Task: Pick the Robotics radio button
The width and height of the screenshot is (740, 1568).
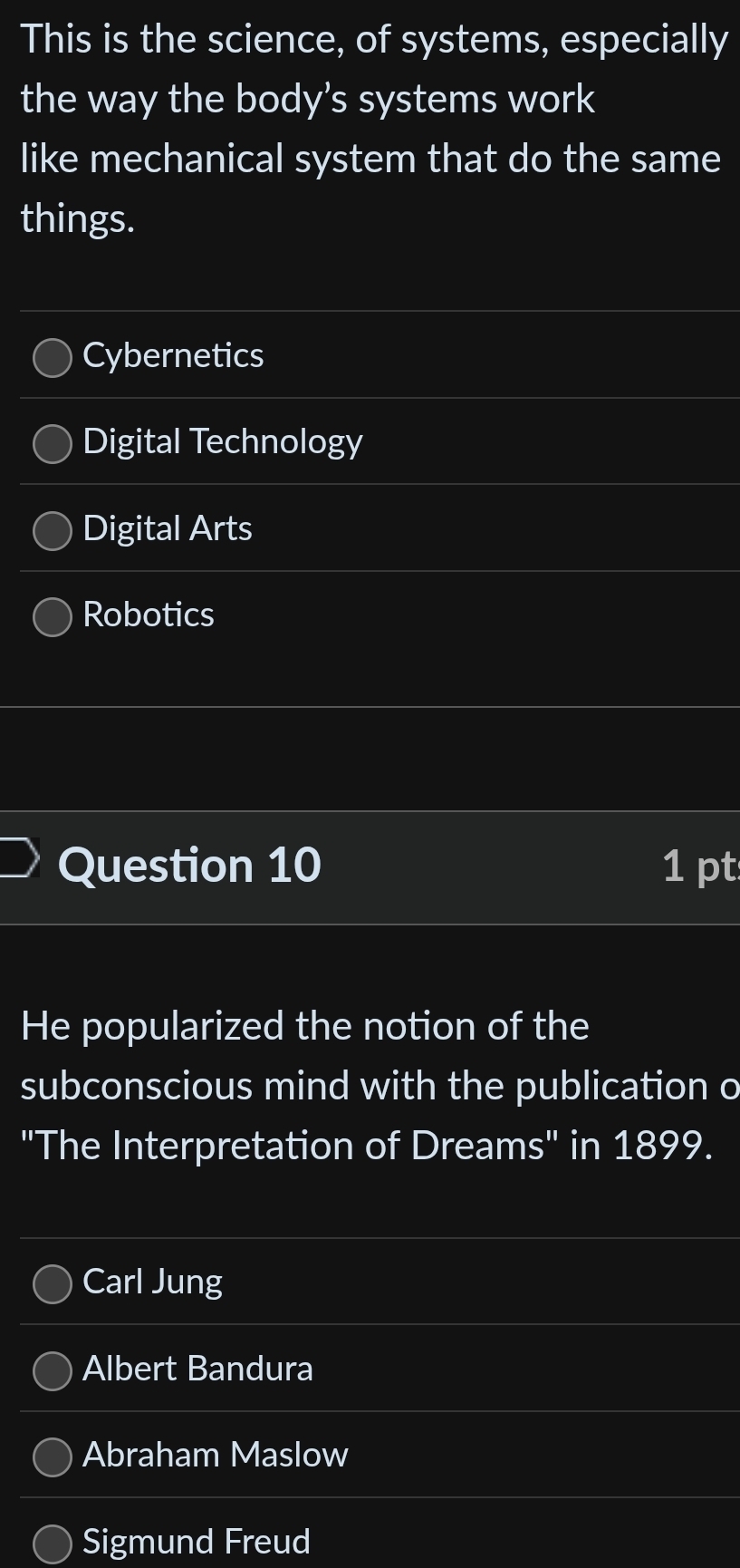Action: pos(53,617)
